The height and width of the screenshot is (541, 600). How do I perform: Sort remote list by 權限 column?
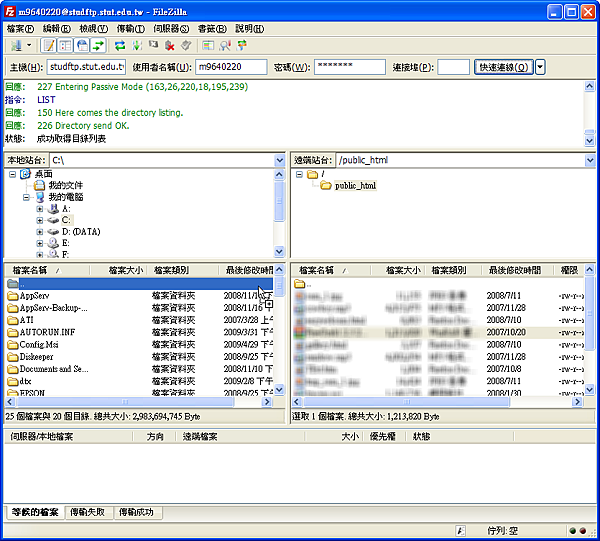569,270
